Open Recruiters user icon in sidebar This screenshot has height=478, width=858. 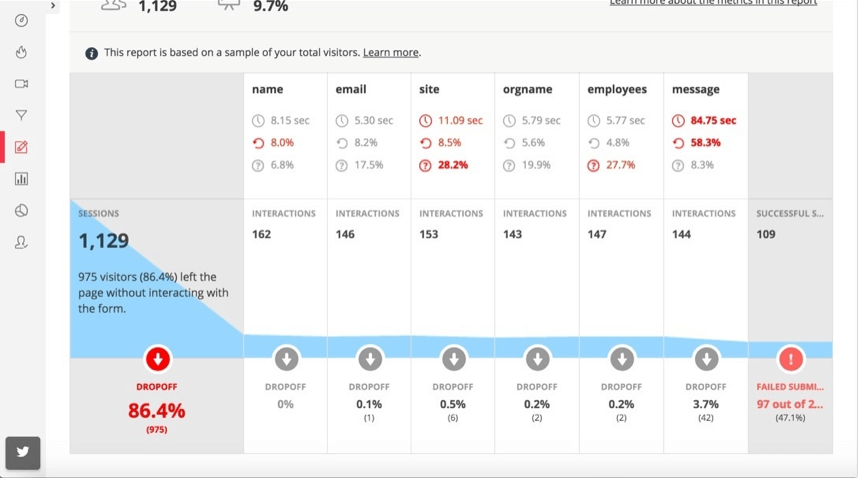pyautogui.click(x=21, y=242)
